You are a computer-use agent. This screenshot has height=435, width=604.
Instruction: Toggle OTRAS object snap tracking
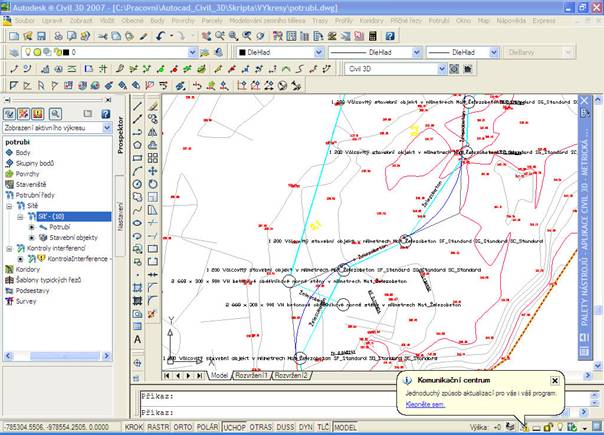pos(261,427)
